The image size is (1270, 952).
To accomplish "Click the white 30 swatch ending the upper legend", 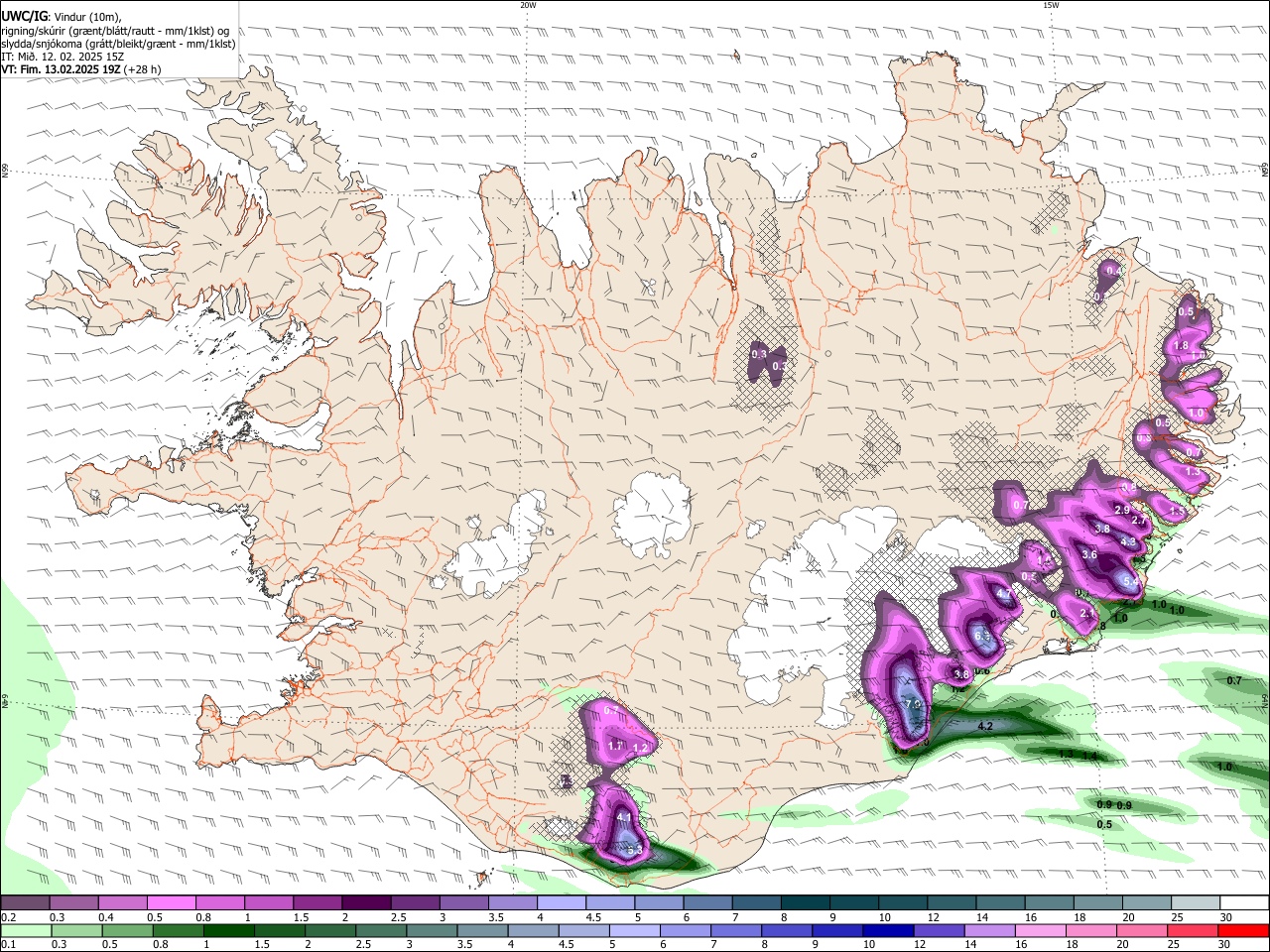I will (1245, 903).
